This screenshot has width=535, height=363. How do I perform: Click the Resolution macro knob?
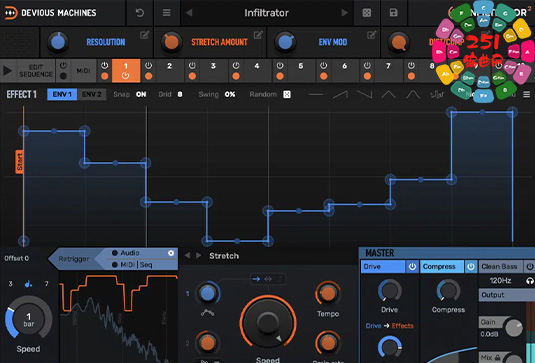(x=58, y=42)
